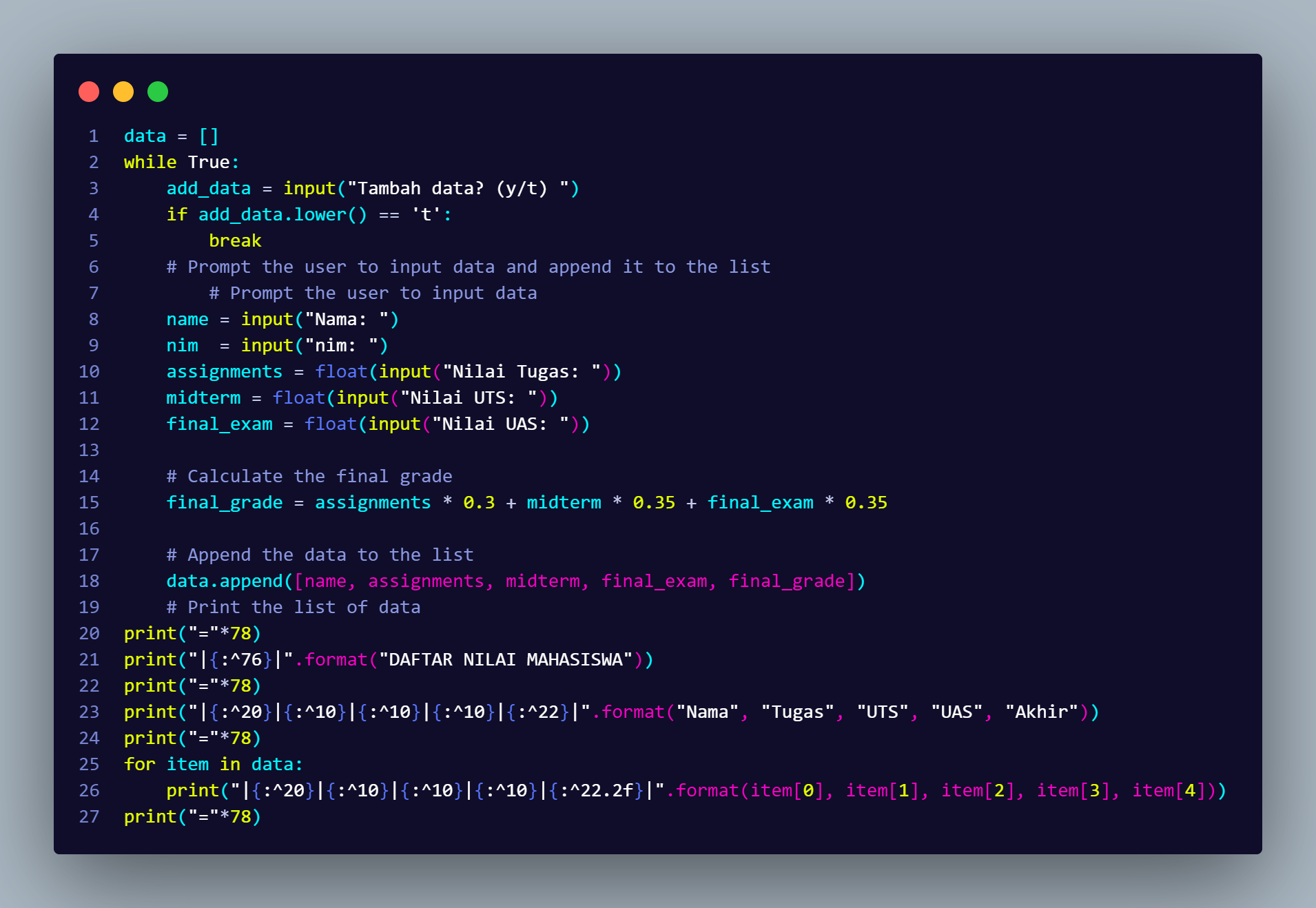This screenshot has height=908, width=1316.
Task: Click the yellow minimize dot
Action: pyautogui.click(x=123, y=91)
